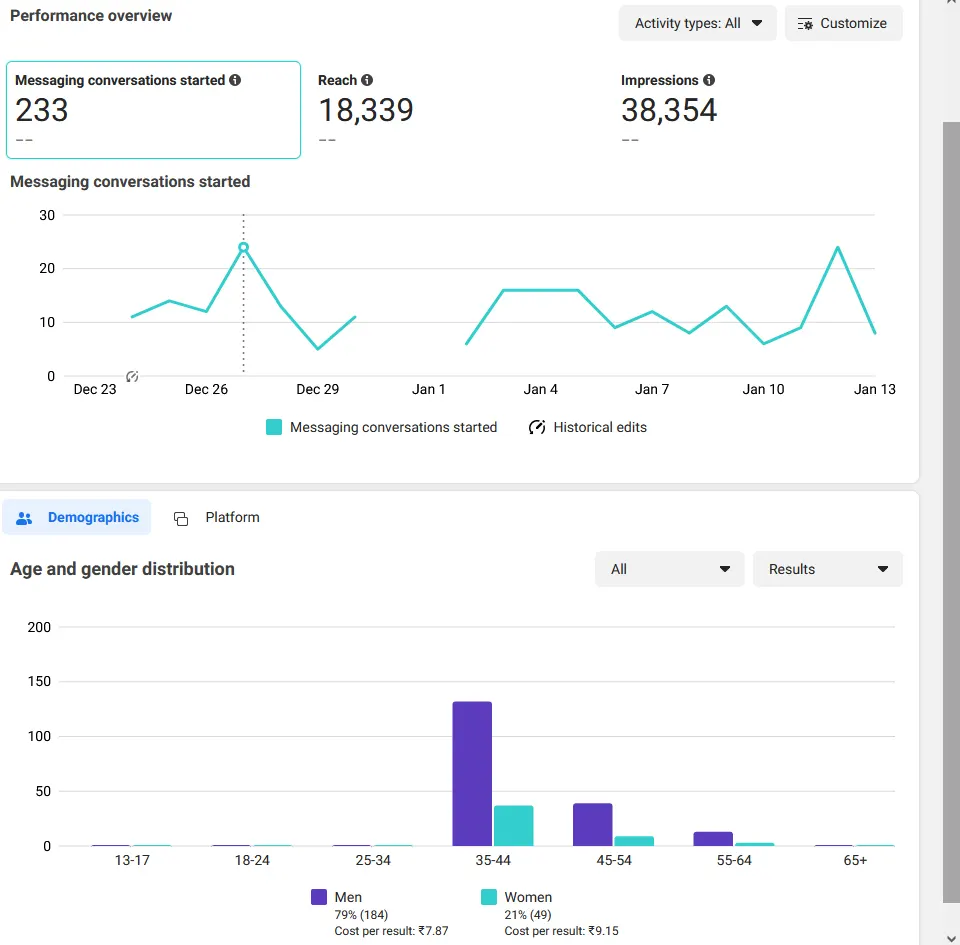This screenshot has width=960, height=945.
Task: Expand the All filter dropdown
Action: [x=669, y=569]
